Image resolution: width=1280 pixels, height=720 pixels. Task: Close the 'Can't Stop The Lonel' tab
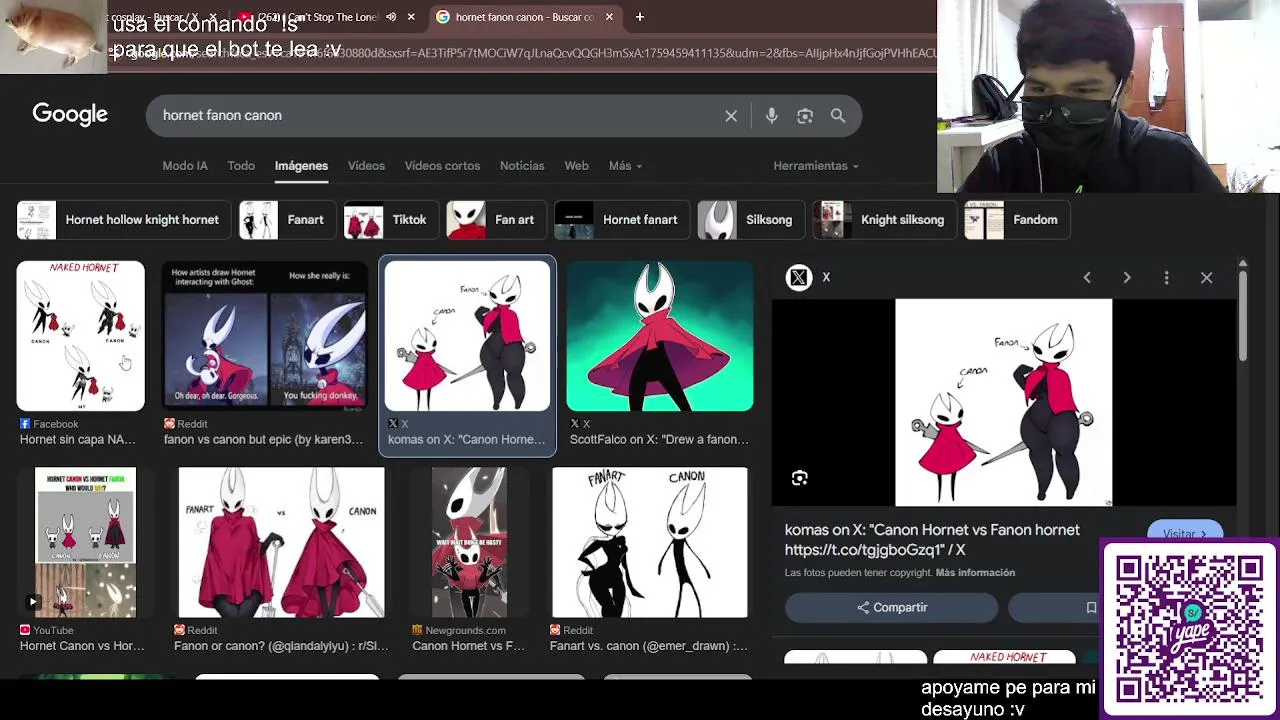[x=411, y=17]
